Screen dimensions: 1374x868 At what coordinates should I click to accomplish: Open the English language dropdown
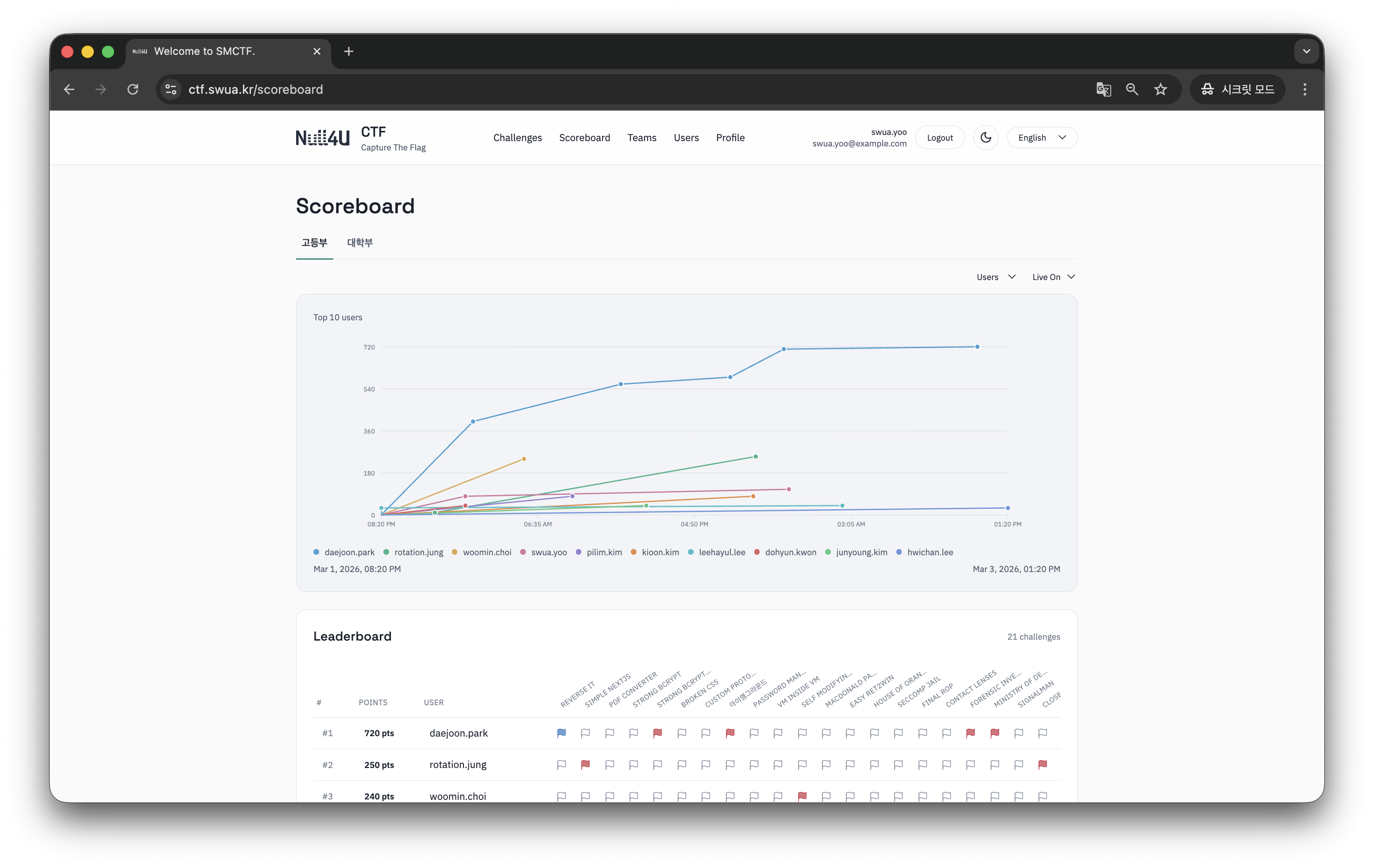coord(1041,138)
